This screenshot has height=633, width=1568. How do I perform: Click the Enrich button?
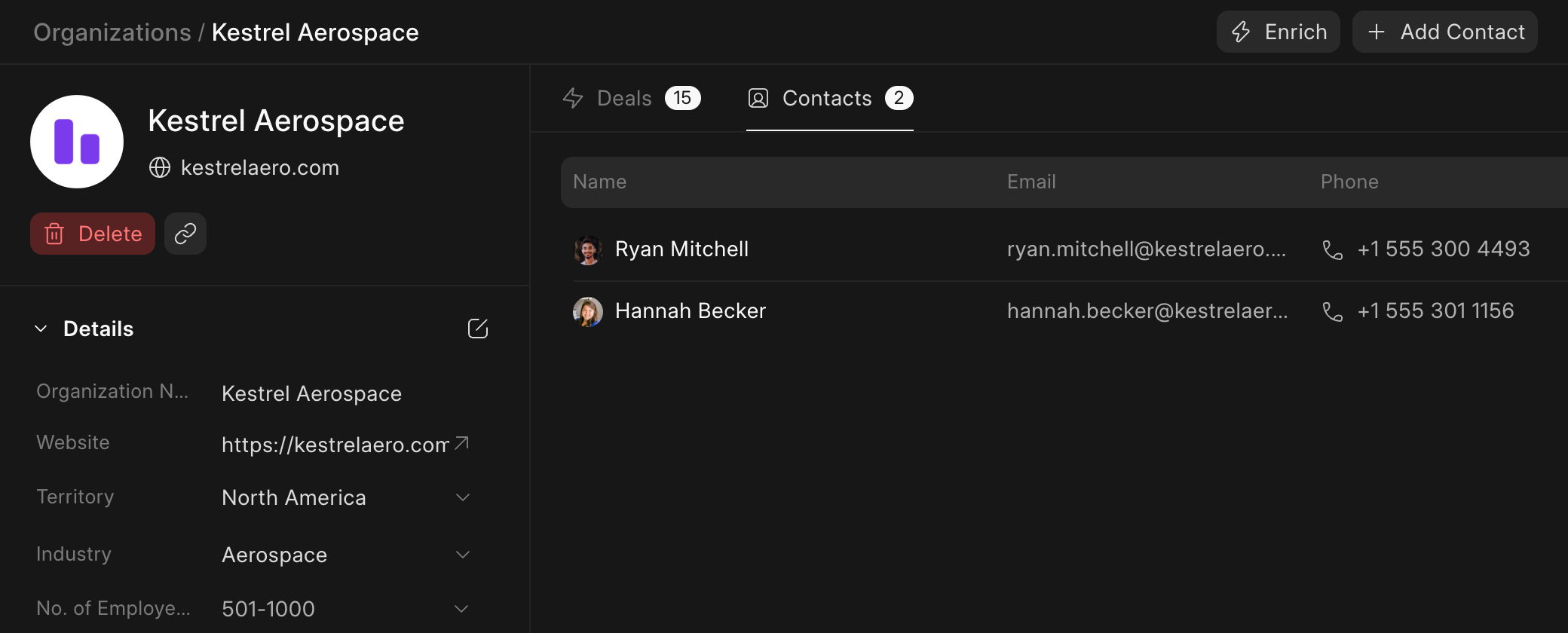(1279, 32)
